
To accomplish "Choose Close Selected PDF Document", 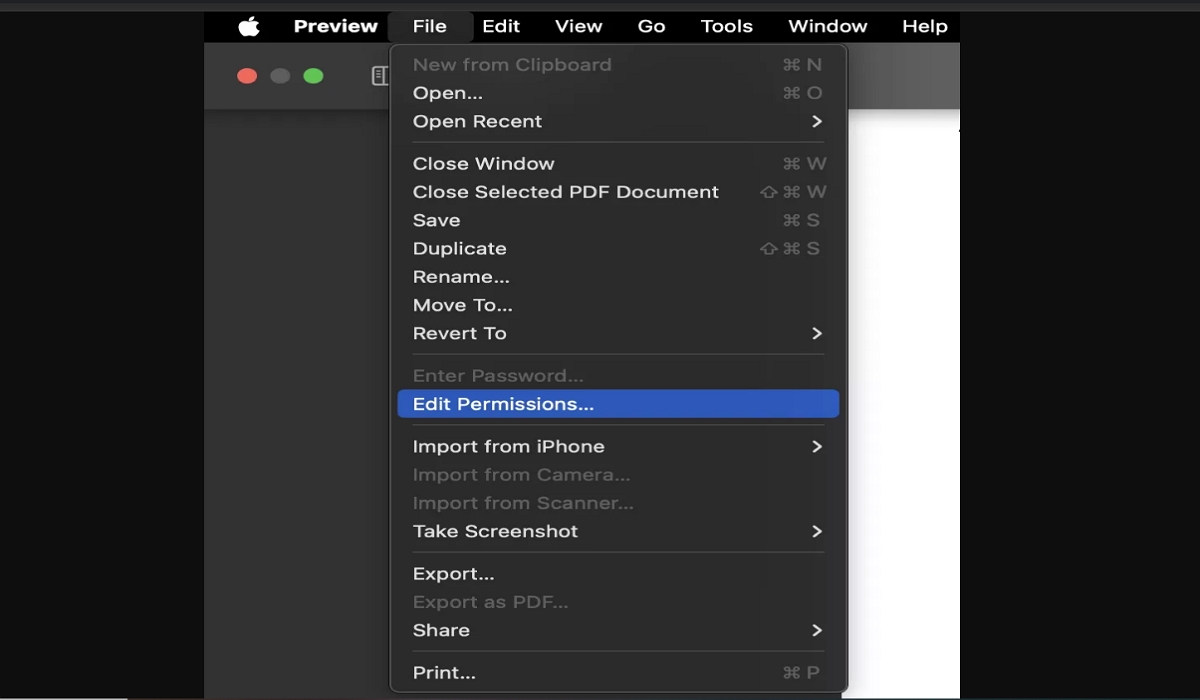I will coord(566,192).
